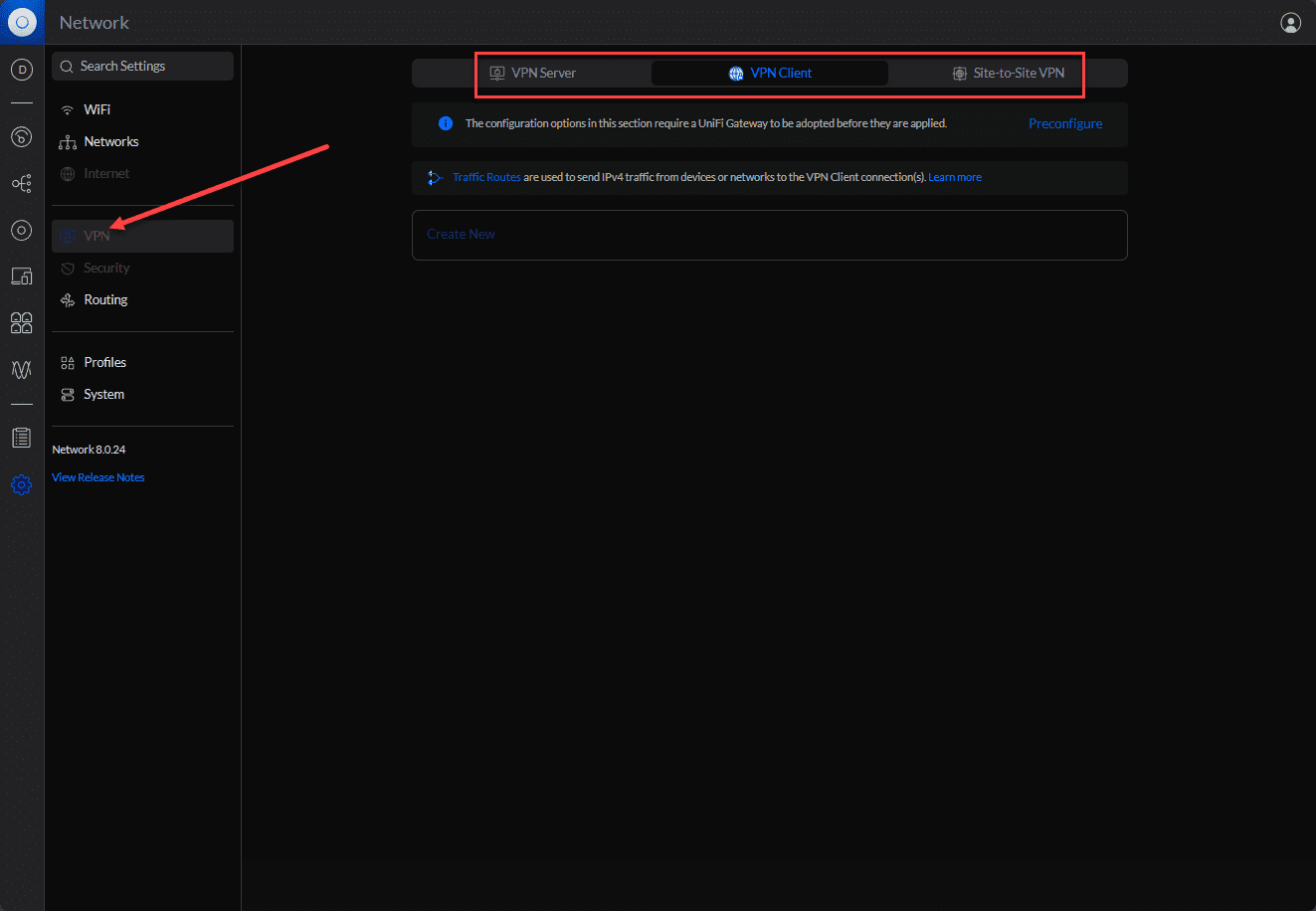Click the Network page title
Viewport: 1316px width, 911px height.
pos(94,22)
